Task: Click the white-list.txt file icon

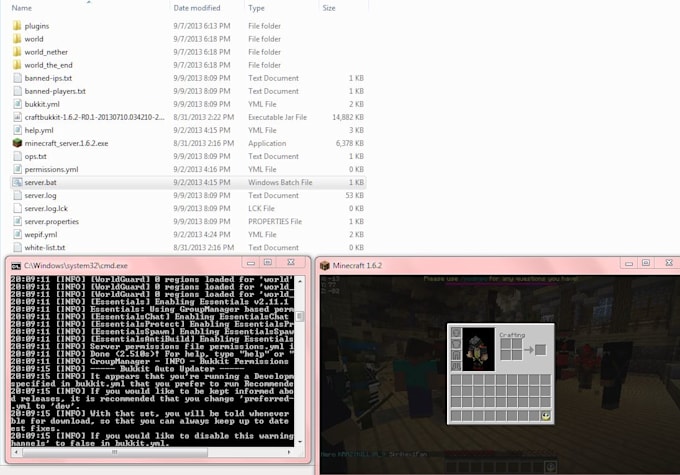Action: (17, 247)
